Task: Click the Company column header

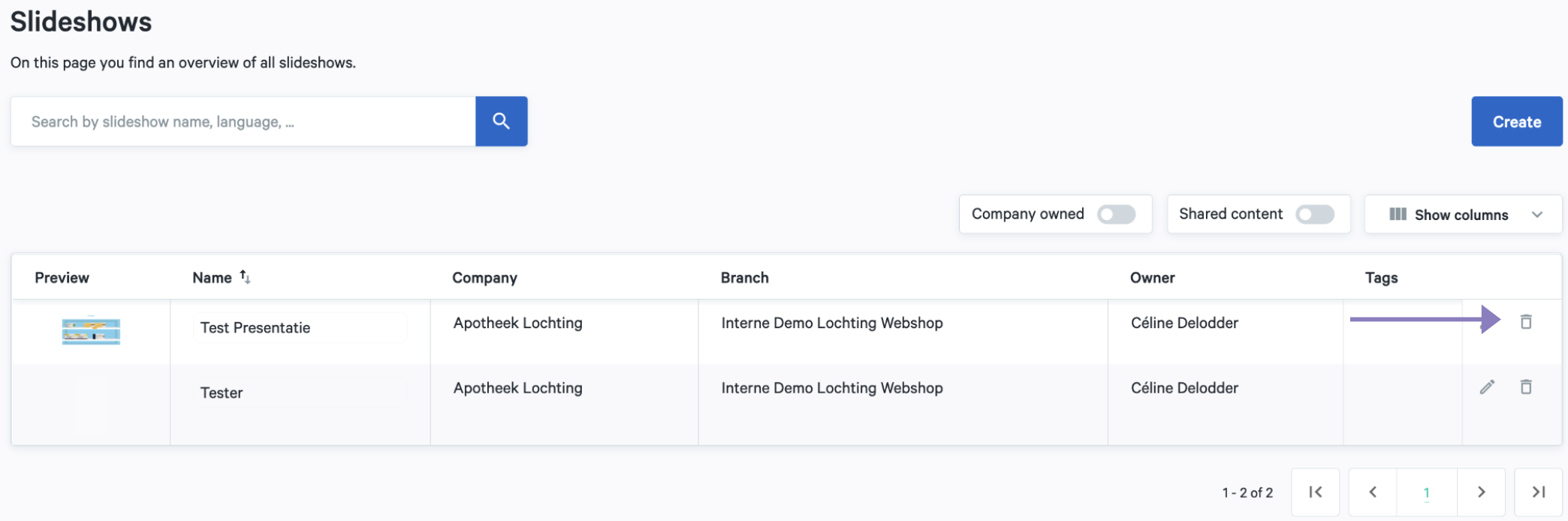Action: (x=484, y=278)
